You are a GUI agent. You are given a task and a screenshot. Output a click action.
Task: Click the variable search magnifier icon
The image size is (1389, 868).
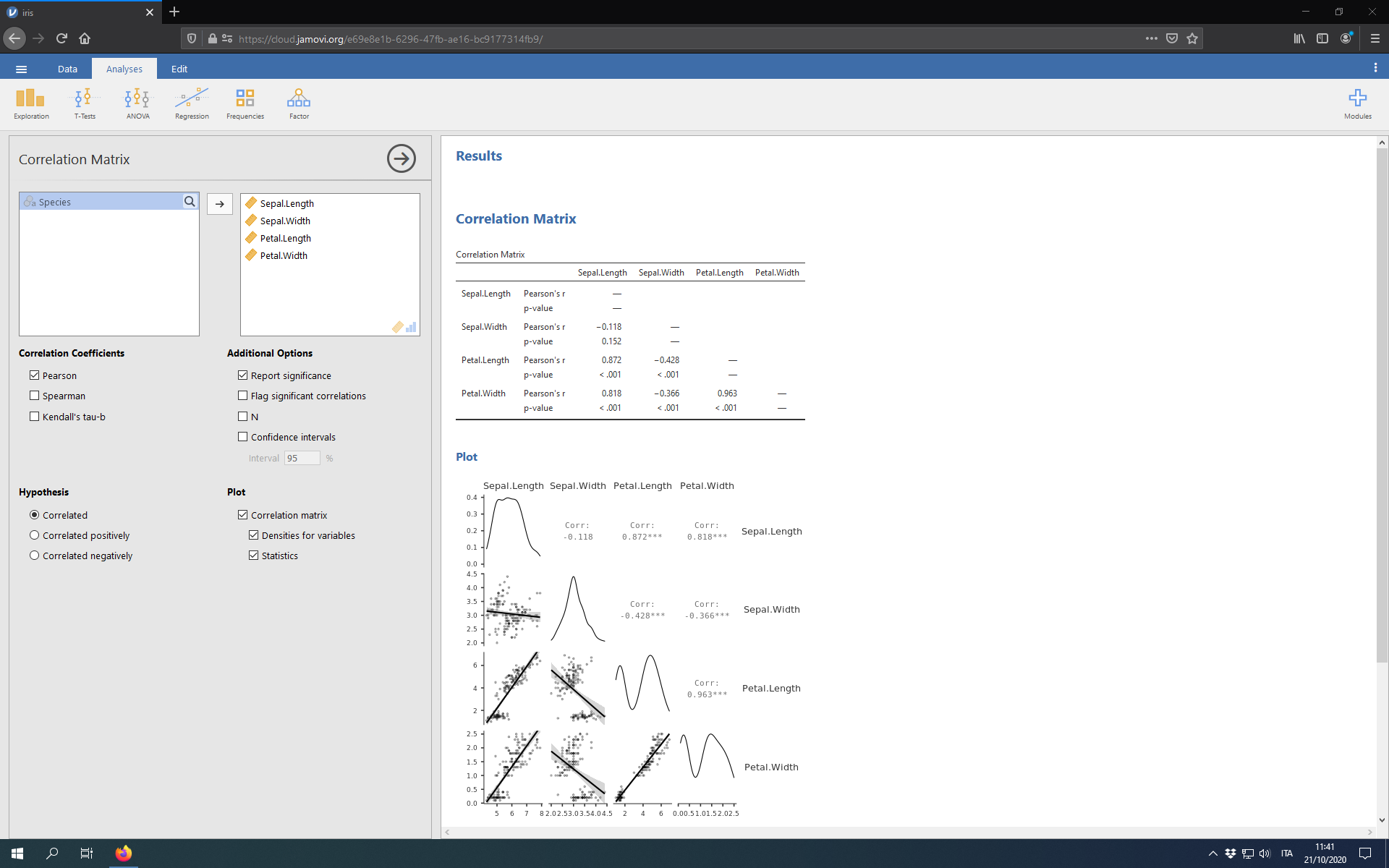(190, 202)
